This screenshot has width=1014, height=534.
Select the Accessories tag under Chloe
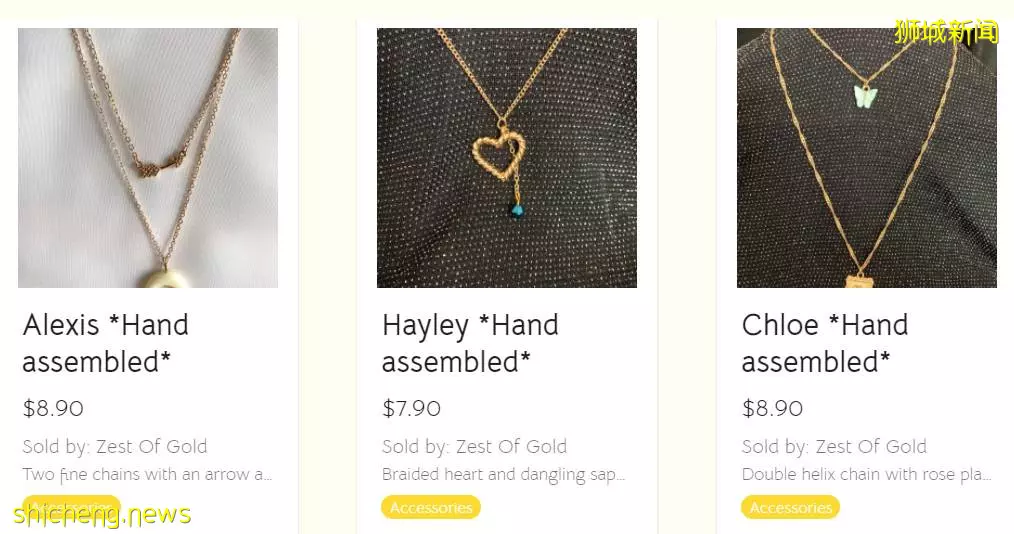pos(790,507)
